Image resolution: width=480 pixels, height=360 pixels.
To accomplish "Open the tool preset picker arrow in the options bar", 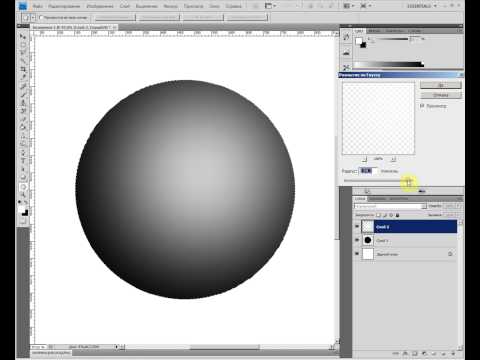I will coord(33,17).
